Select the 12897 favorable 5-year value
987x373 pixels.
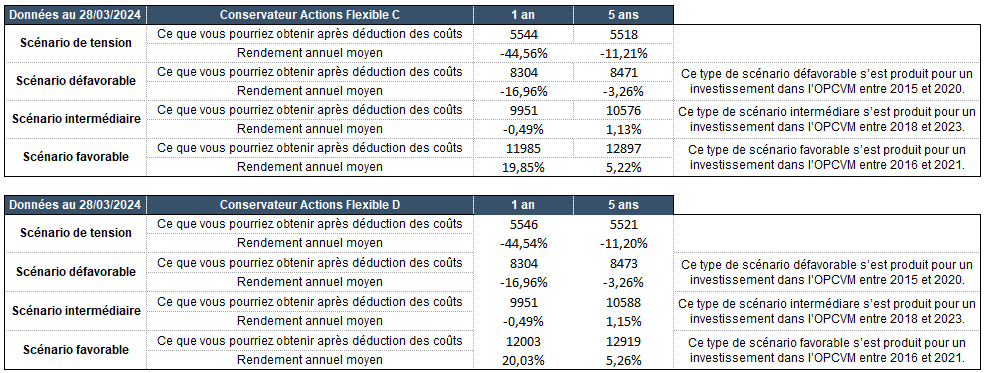[x=623, y=148]
